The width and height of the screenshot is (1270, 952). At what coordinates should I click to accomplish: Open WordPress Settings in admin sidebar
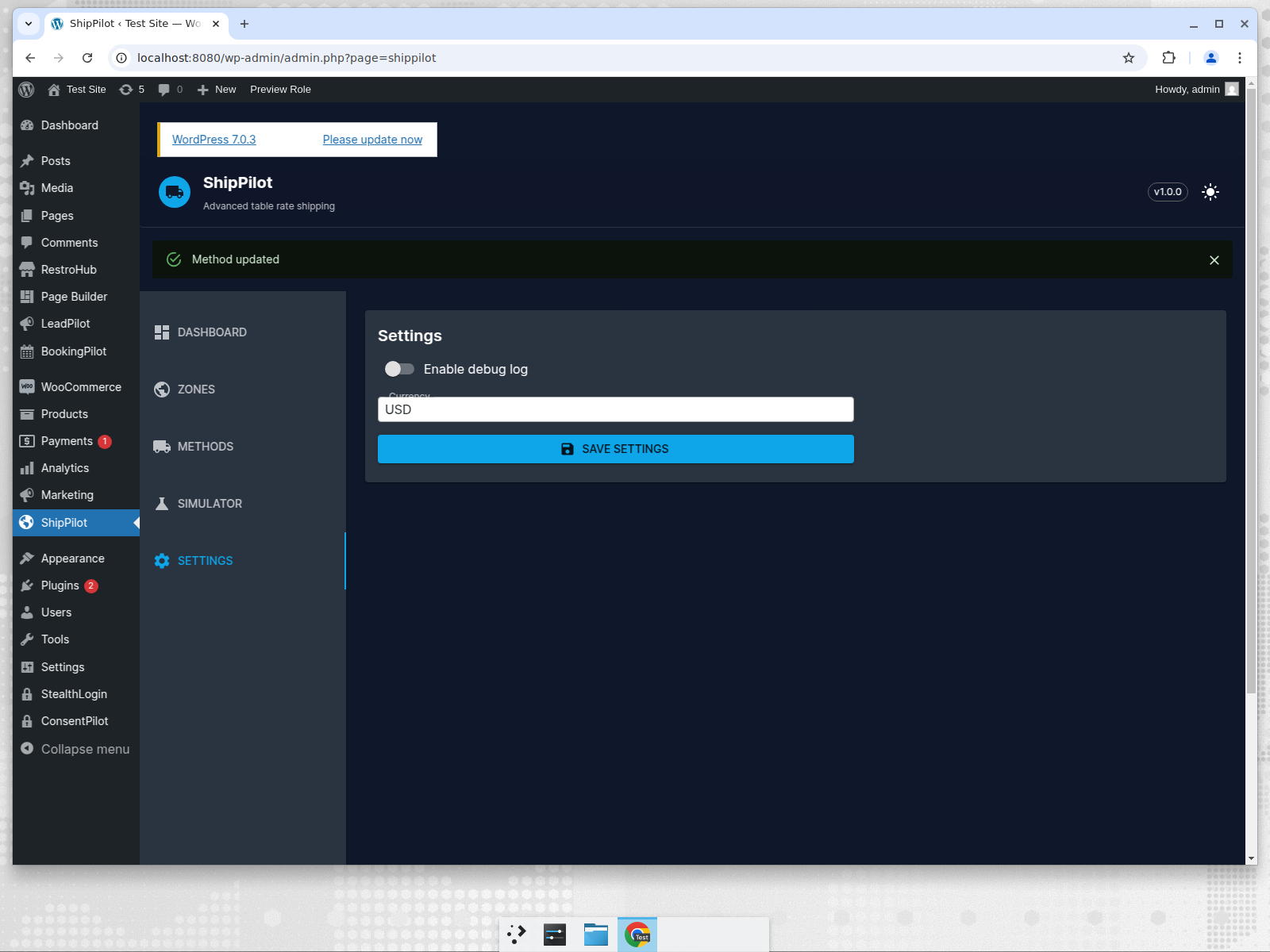click(76, 667)
